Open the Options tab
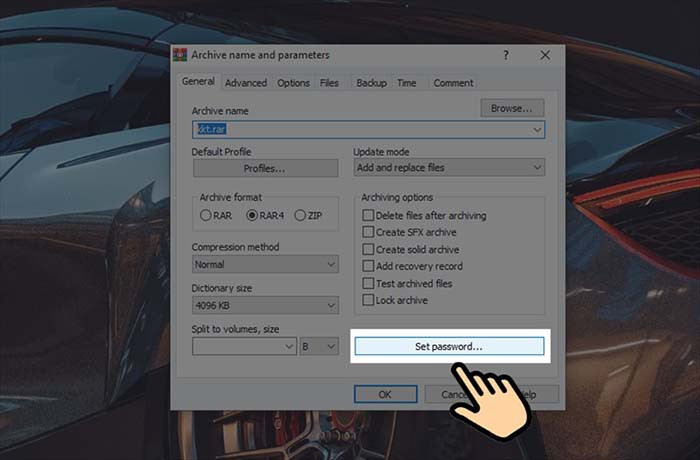Screen dimensions: 700x460 [293, 83]
